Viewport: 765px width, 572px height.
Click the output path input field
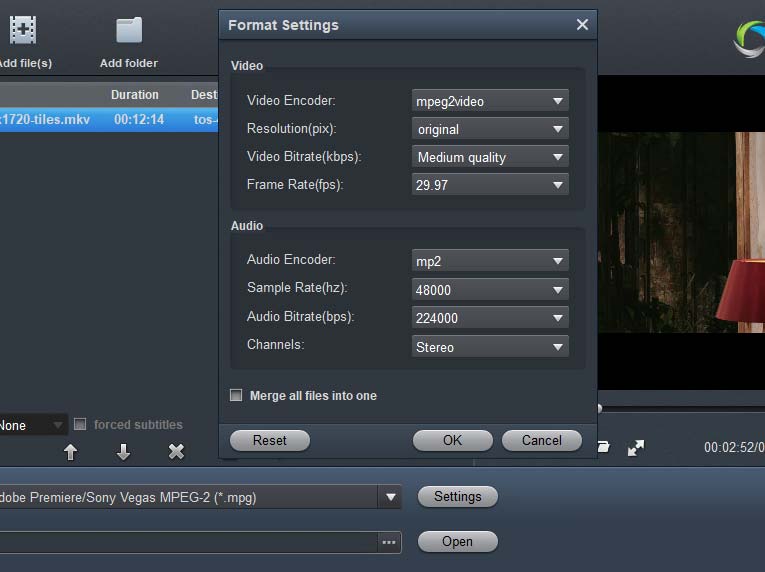[188, 542]
